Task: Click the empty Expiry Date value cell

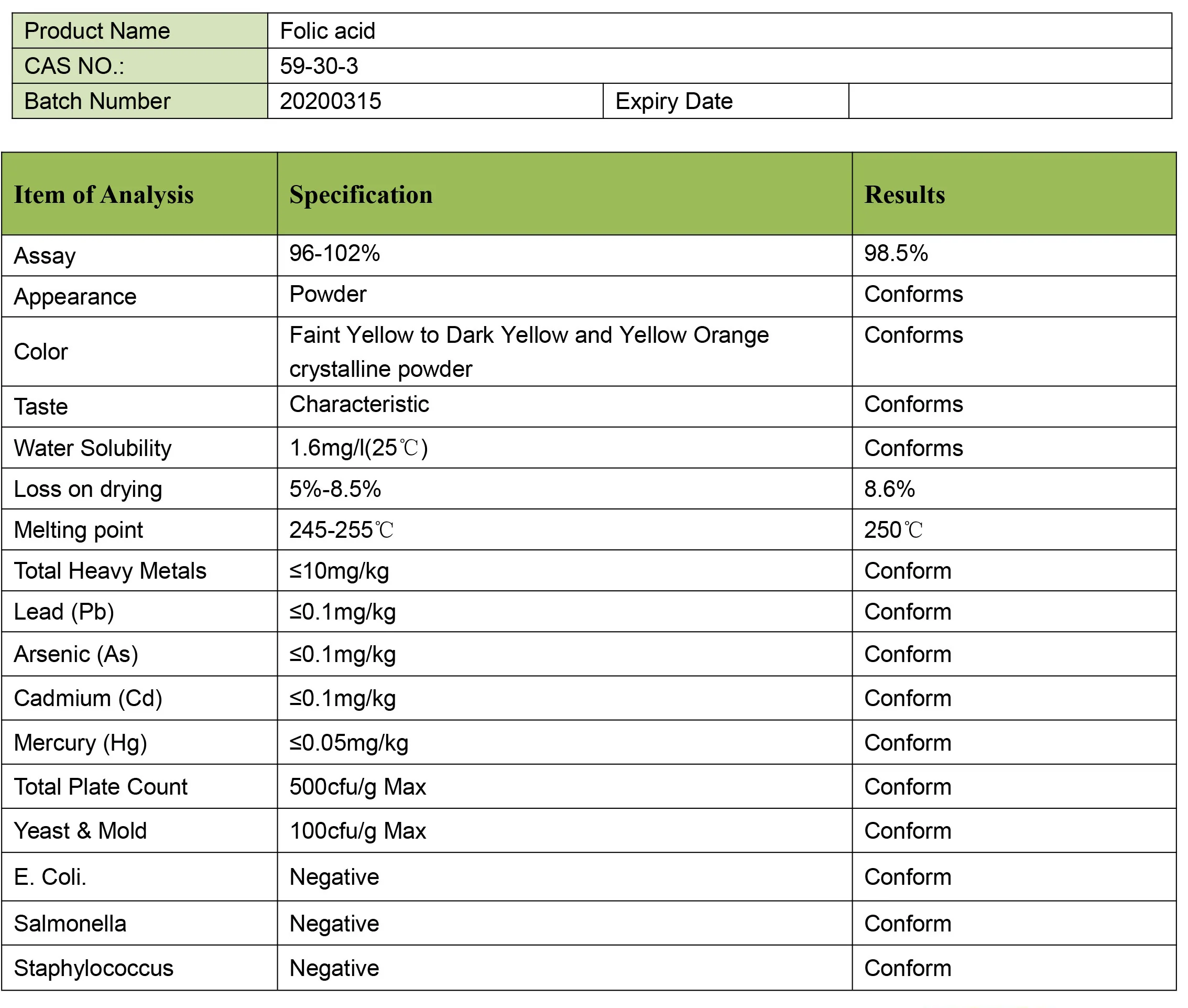Action: [x=1009, y=101]
